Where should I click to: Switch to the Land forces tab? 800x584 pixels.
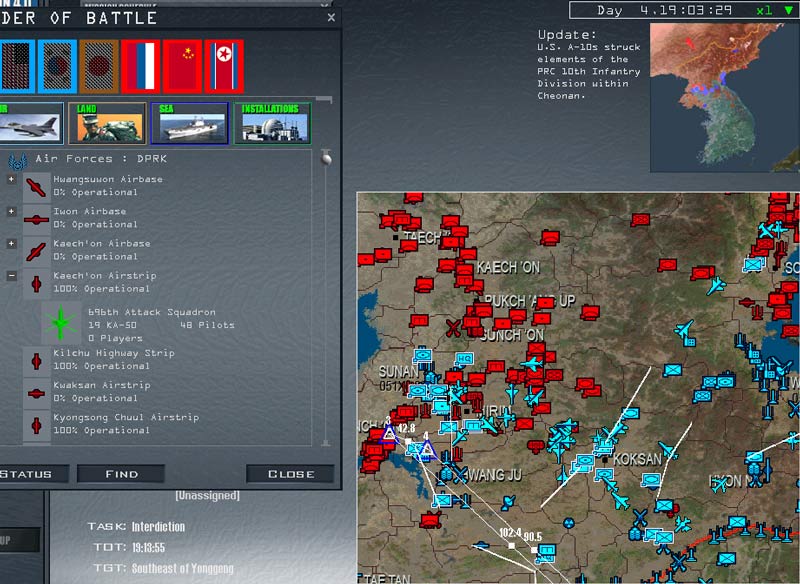[108, 123]
